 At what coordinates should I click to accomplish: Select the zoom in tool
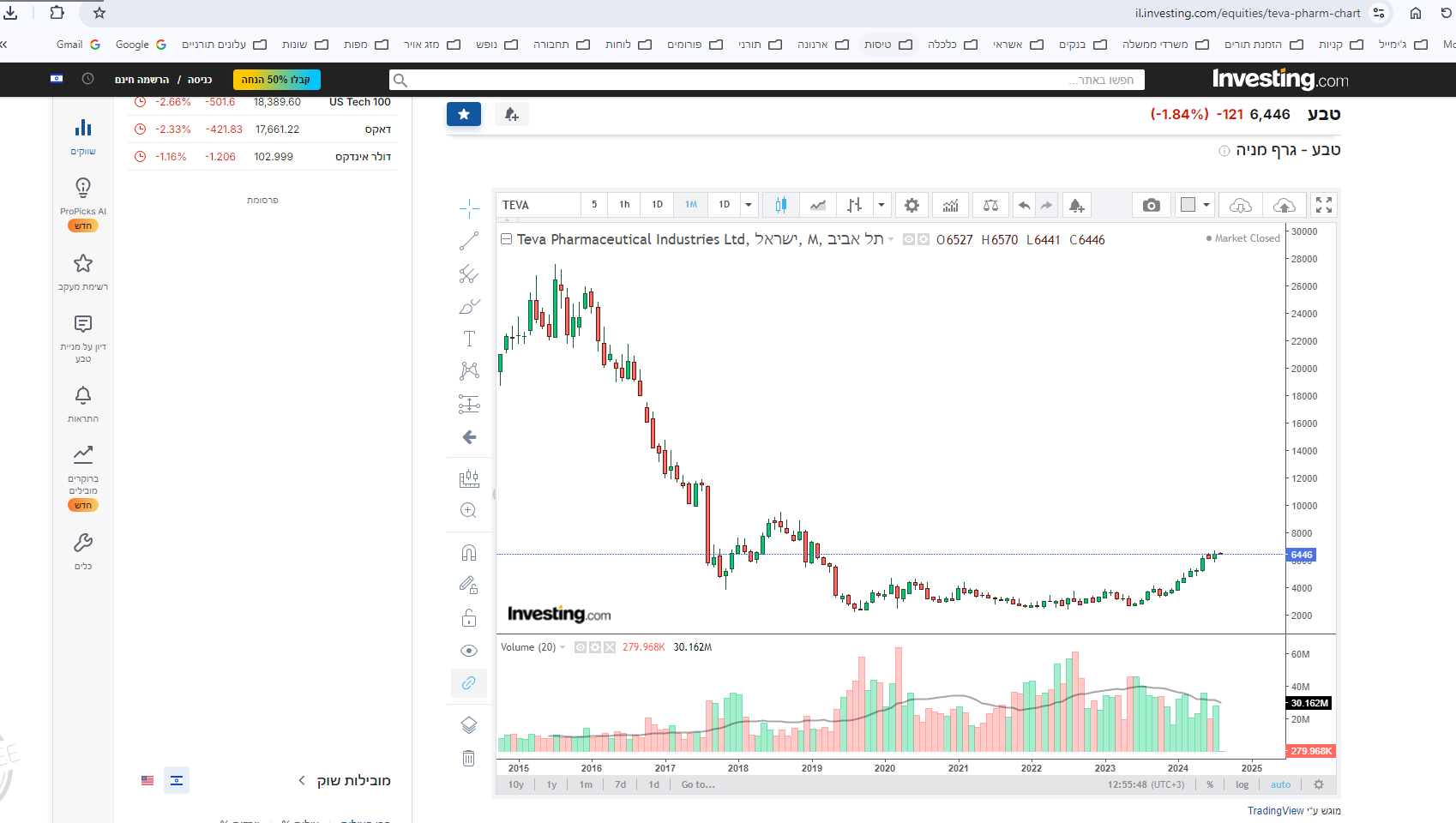[x=469, y=511]
